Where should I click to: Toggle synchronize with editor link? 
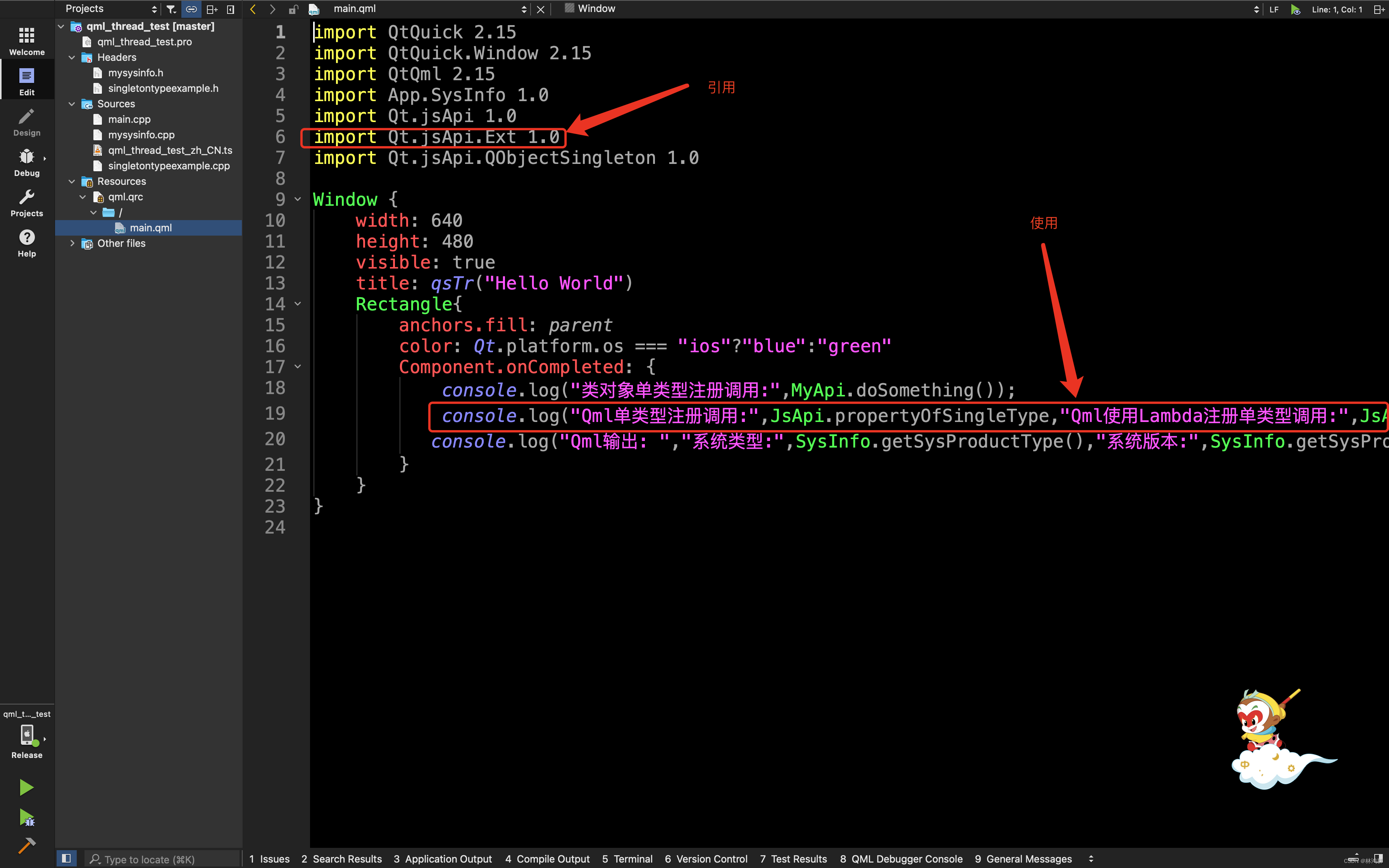[x=191, y=9]
